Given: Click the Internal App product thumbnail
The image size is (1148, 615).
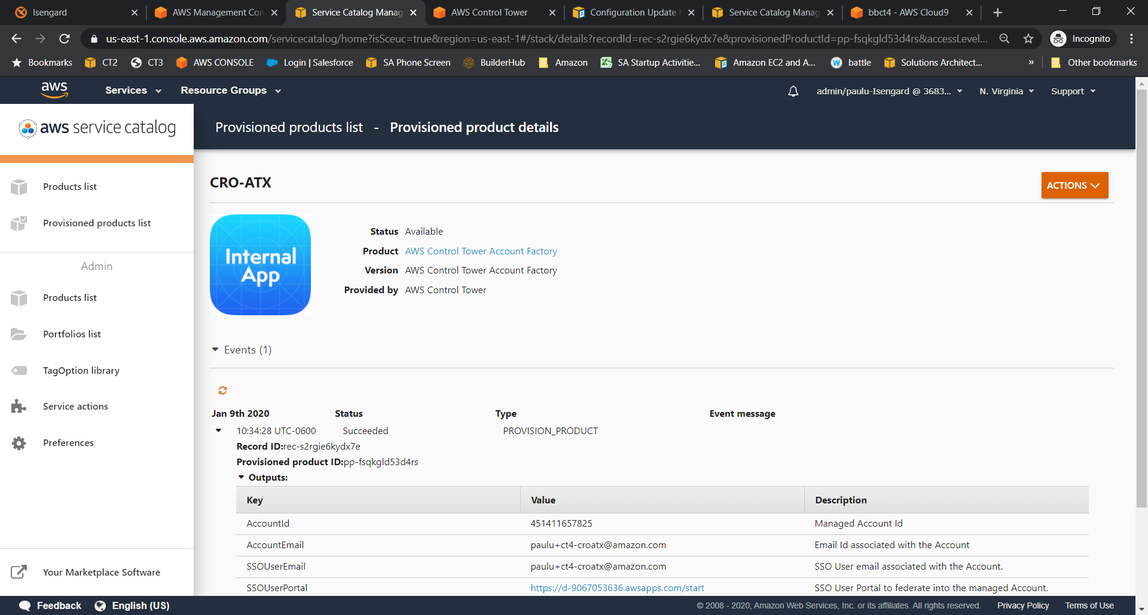Looking at the screenshot, I should click(x=260, y=265).
